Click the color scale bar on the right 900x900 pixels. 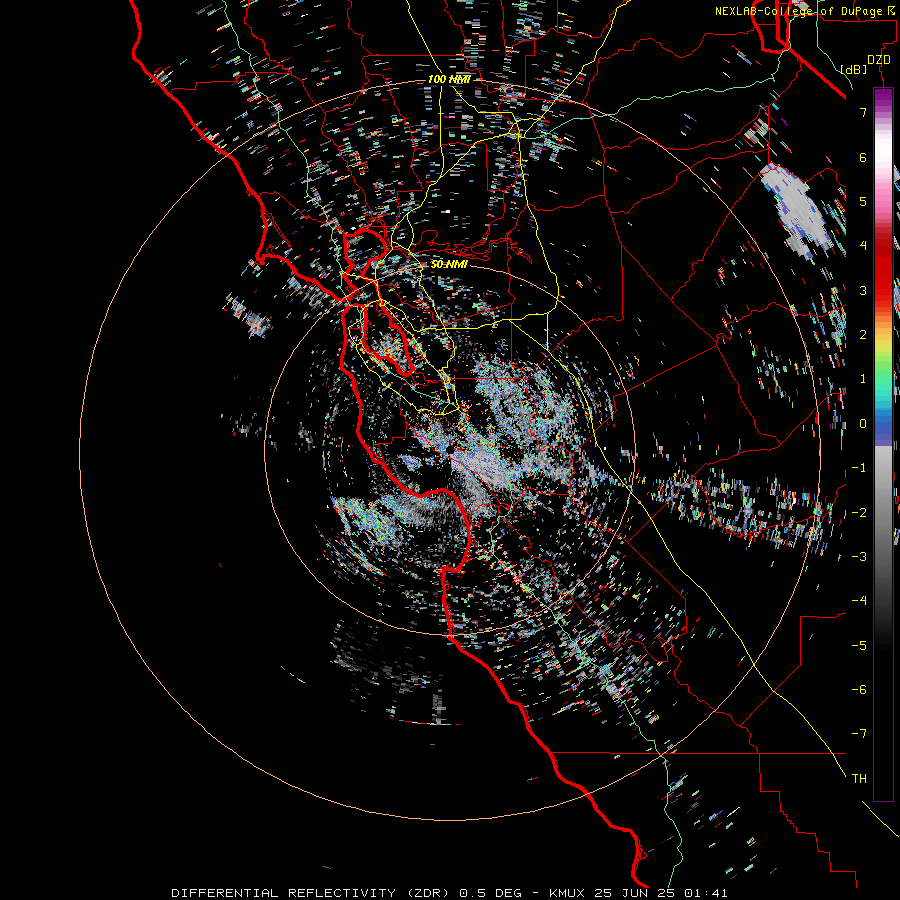pyautogui.click(x=883, y=444)
